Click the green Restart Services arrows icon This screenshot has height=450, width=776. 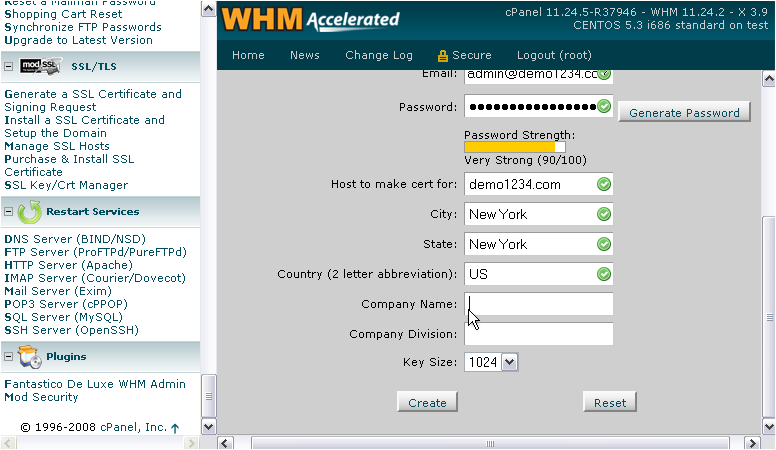click(30, 212)
